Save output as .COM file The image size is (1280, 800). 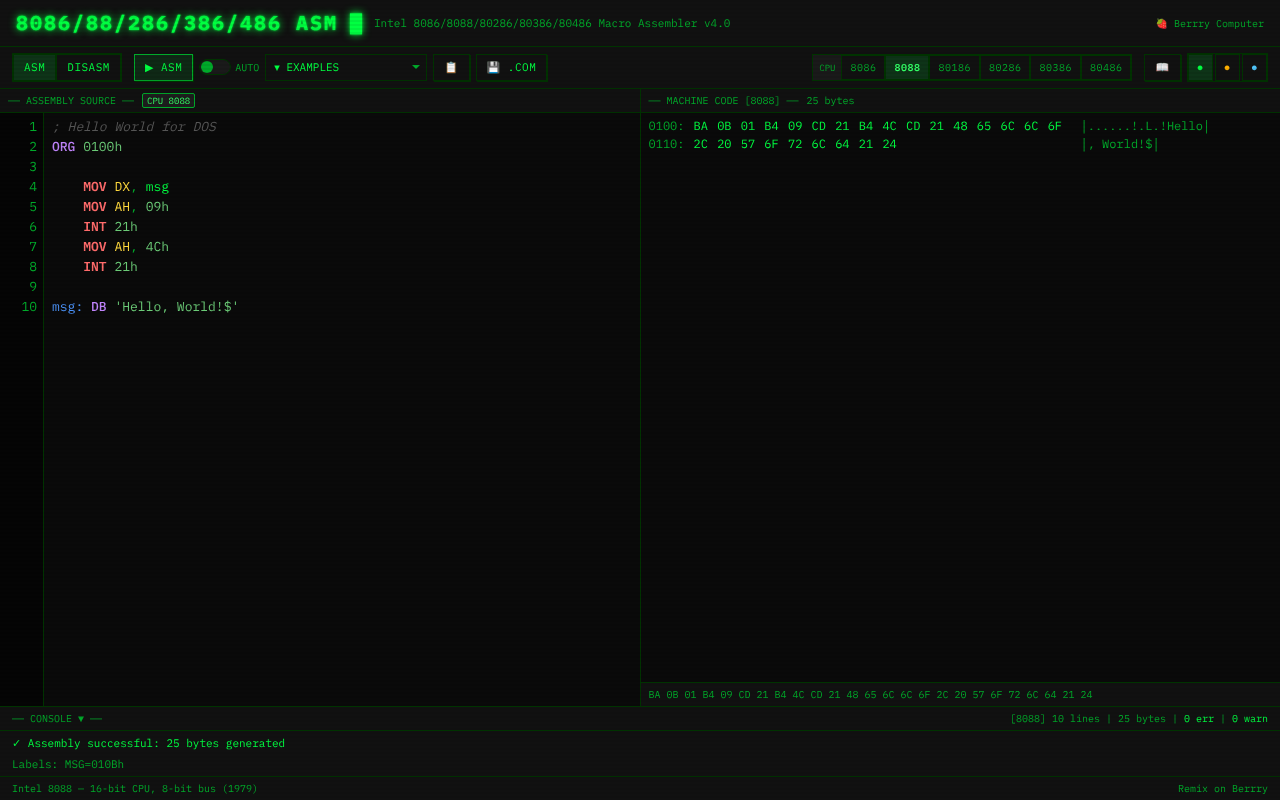pyautogui.click(x=511, y=68)
